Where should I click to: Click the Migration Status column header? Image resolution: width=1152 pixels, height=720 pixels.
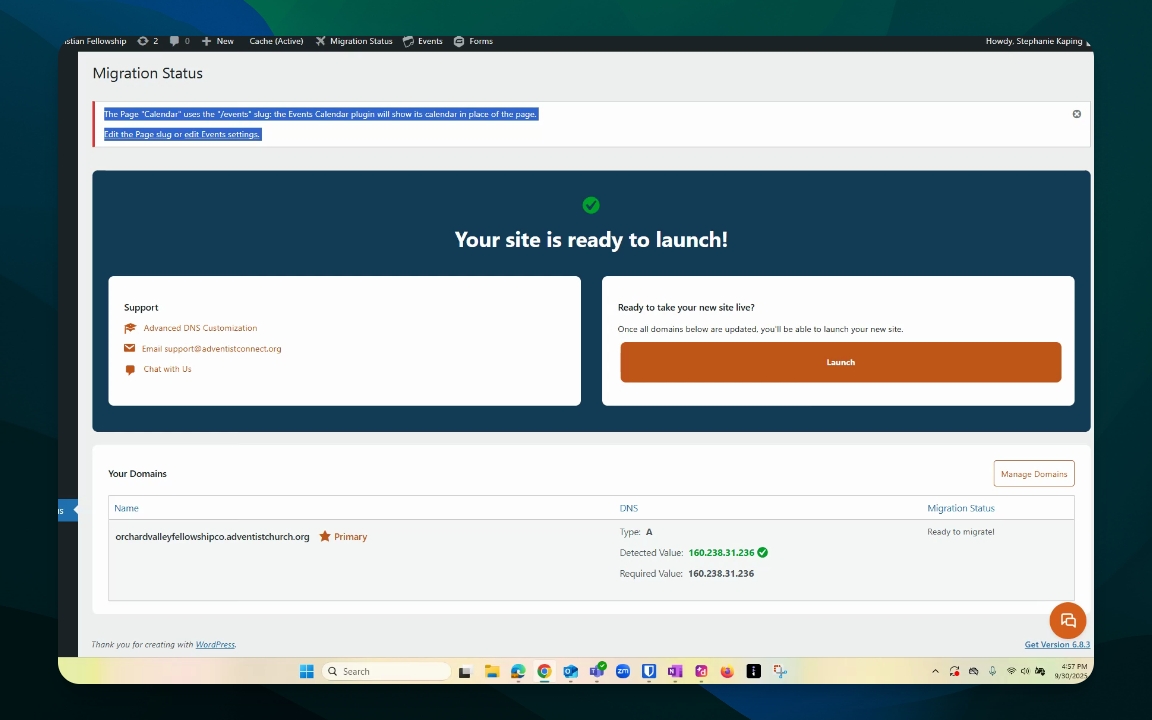pos(961,508)
